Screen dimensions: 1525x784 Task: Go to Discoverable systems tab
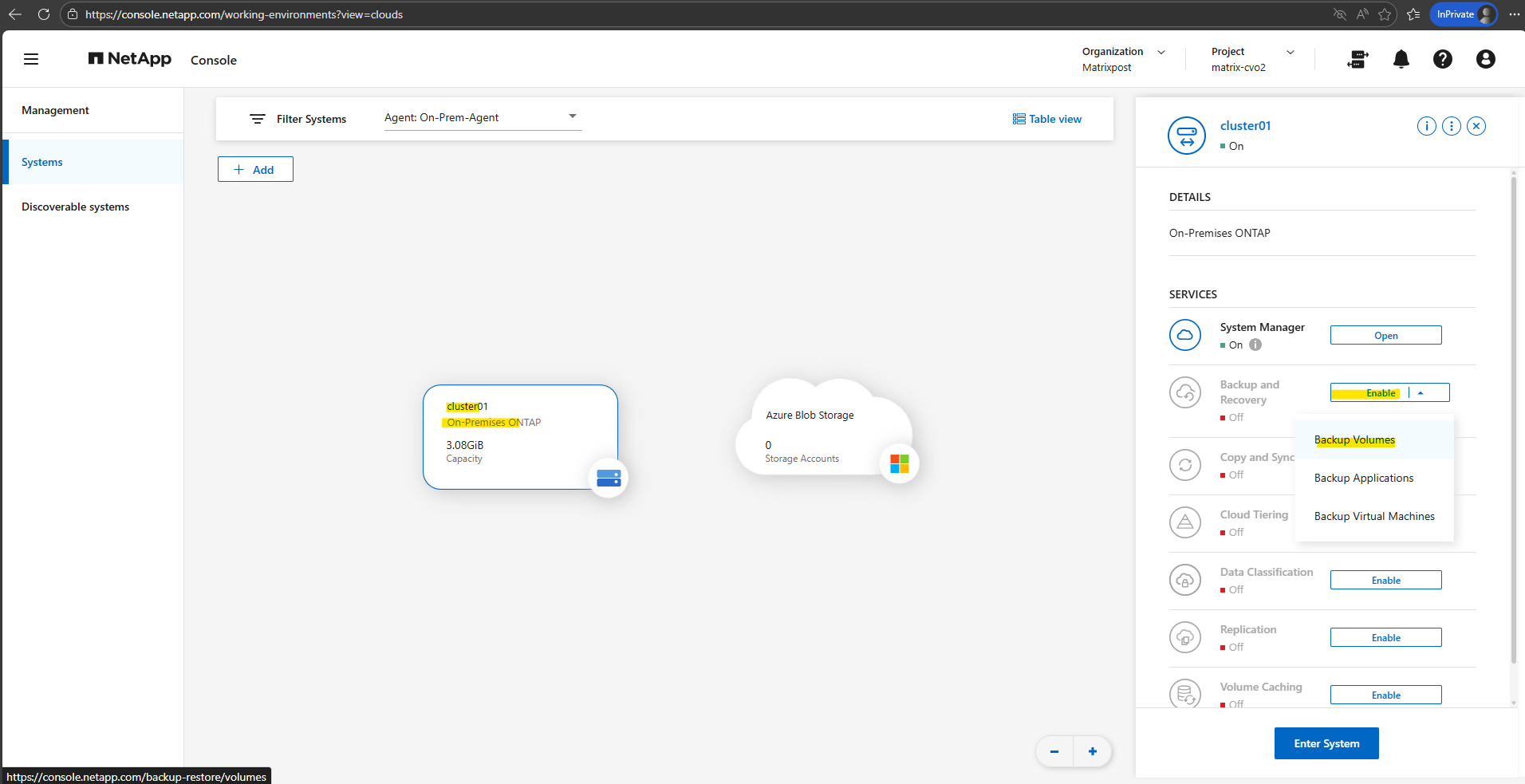pos(75,207)
